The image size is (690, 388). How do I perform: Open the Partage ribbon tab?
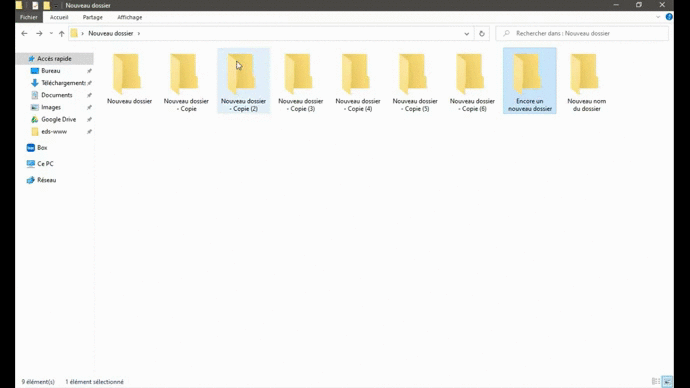[x=92, y=17]
